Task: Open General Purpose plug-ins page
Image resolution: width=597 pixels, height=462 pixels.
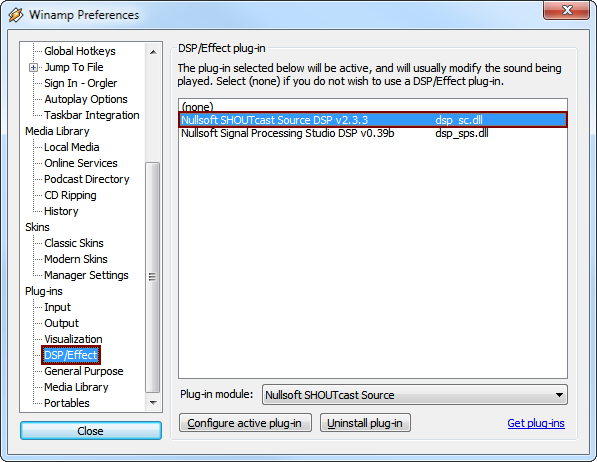Action: click(x=83, y=371)
